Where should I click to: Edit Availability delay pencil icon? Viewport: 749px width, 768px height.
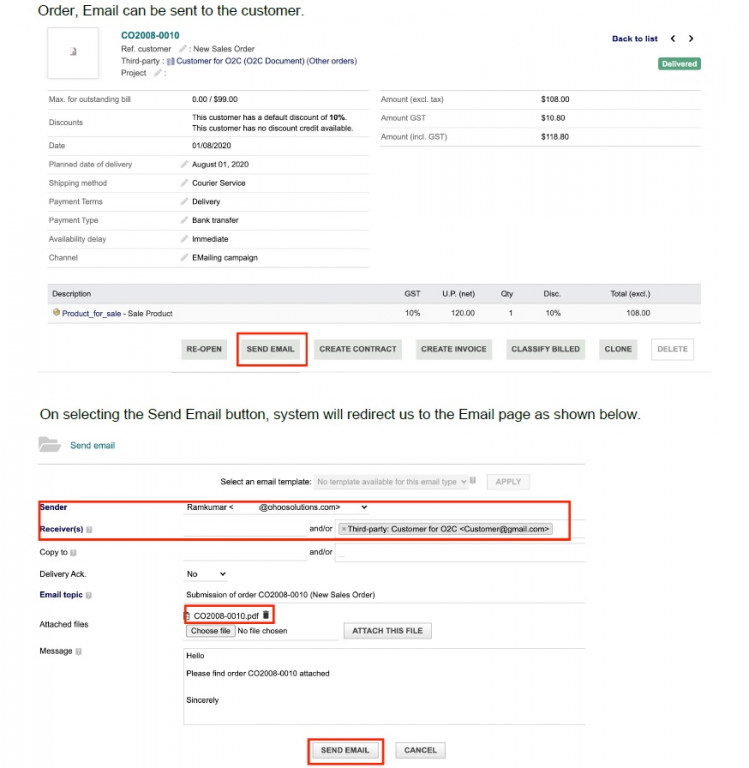coord(184,239)
